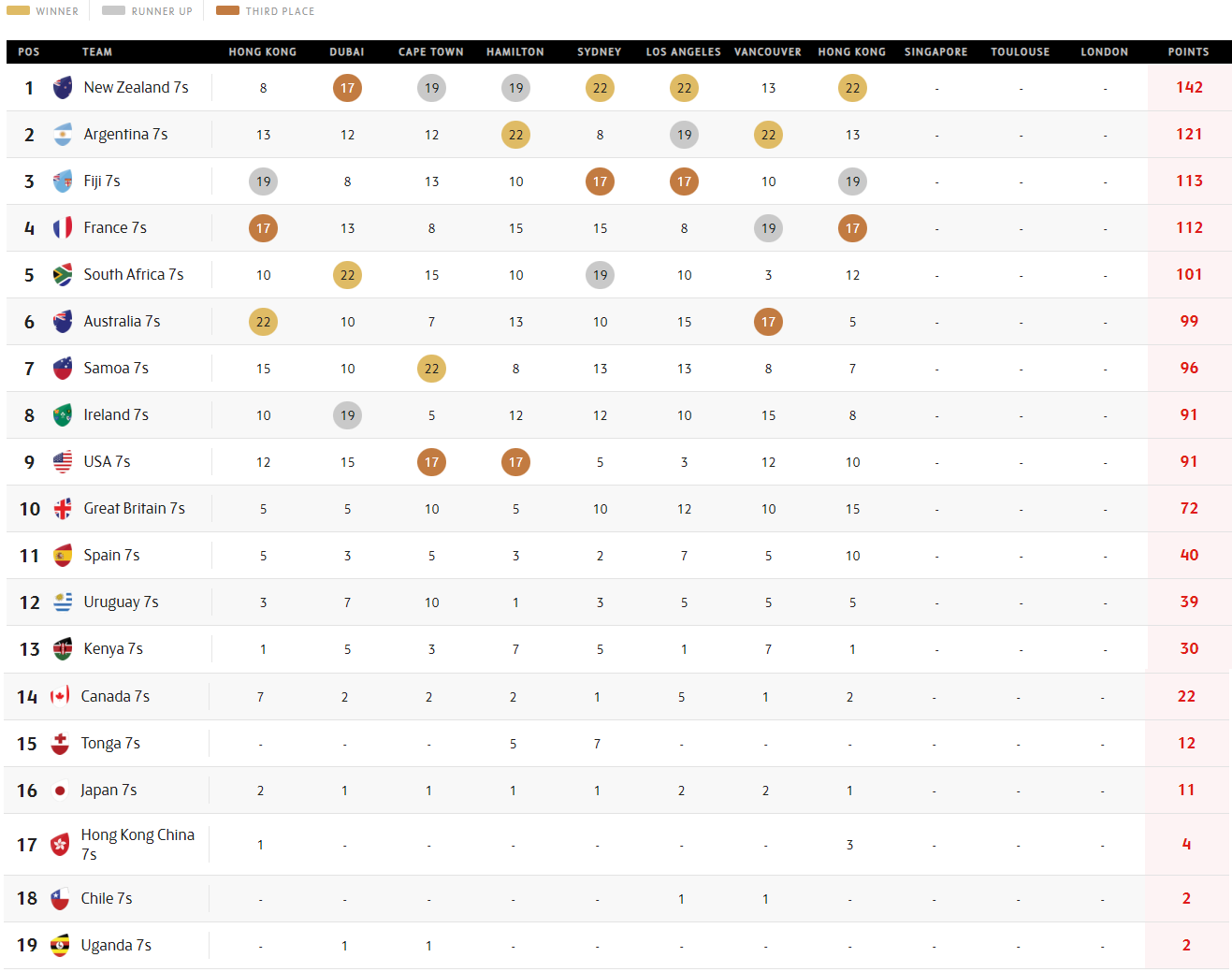Screen dimensions: 1232x972
Task: Click the TOULOUSE column header
Action: [1021, 52]
